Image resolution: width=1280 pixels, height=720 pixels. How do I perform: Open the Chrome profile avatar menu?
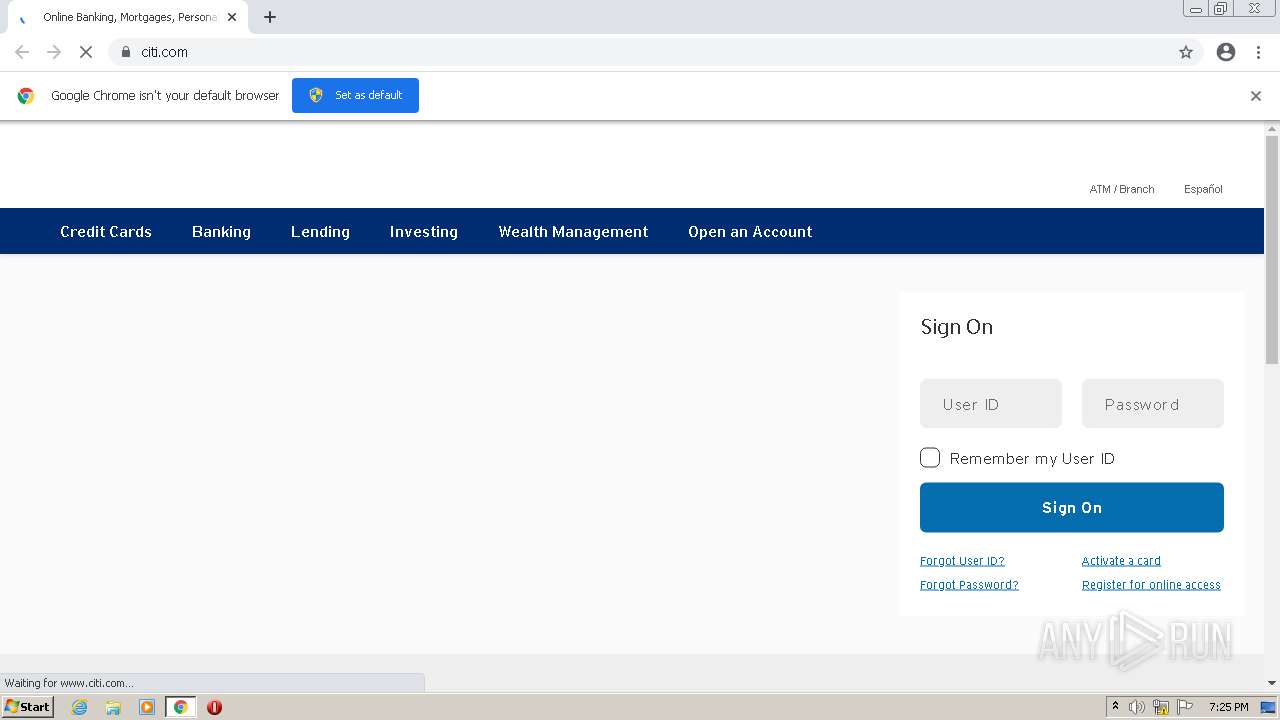pyautogui.click(x=1226, y=52)
